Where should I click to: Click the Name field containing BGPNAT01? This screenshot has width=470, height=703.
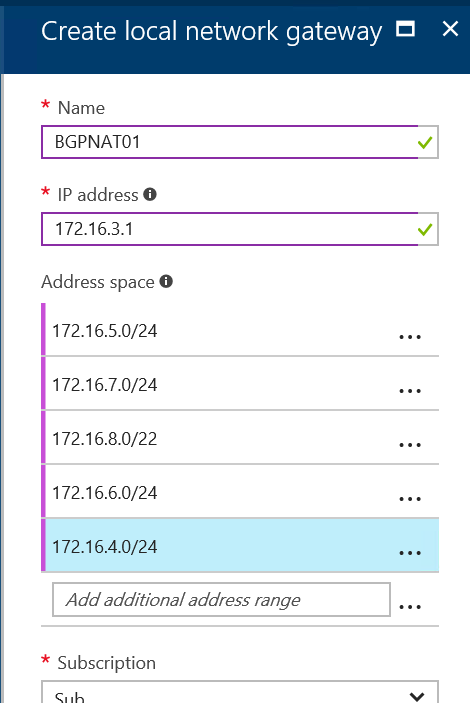(x=240, y=142)
